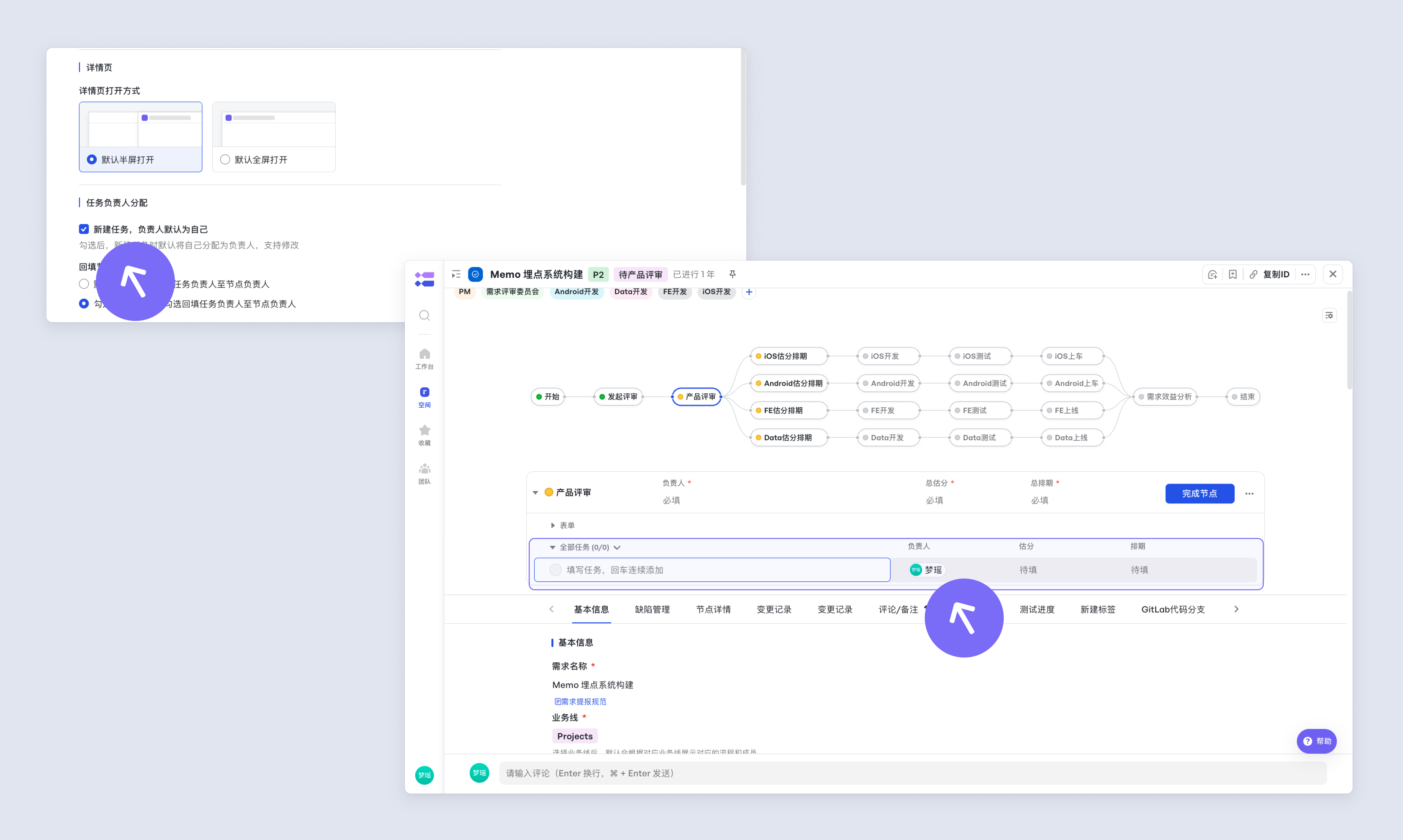Open 收藏 favorites in the sidebar

point(424,435)
